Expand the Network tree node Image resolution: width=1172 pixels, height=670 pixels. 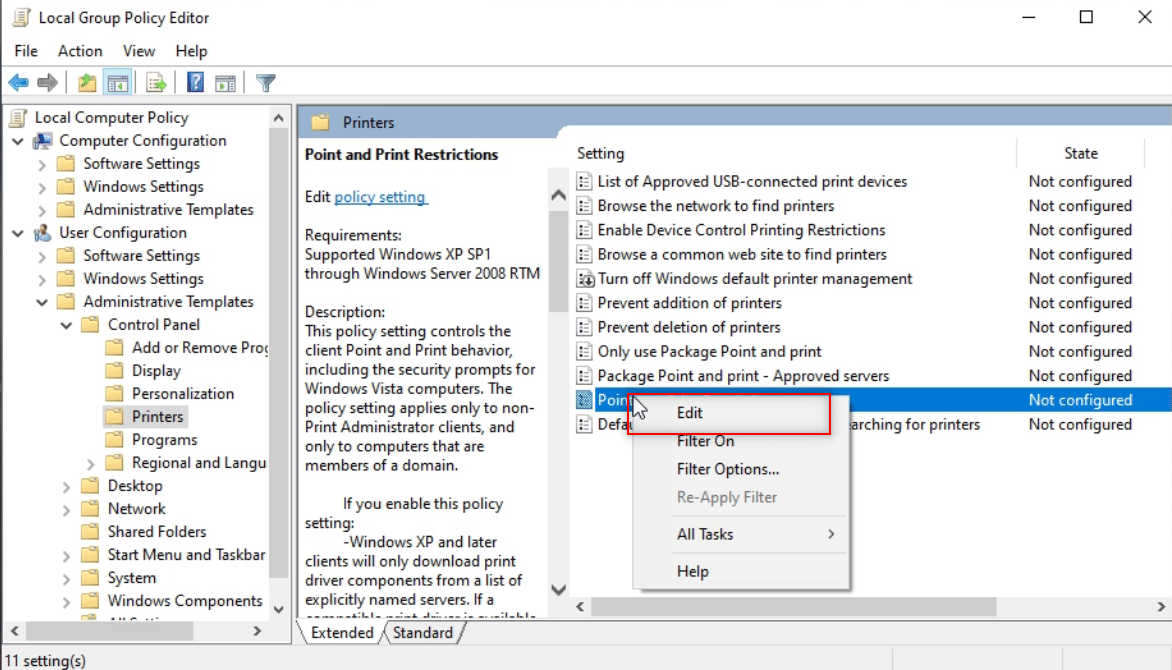(x=66, y=510)
